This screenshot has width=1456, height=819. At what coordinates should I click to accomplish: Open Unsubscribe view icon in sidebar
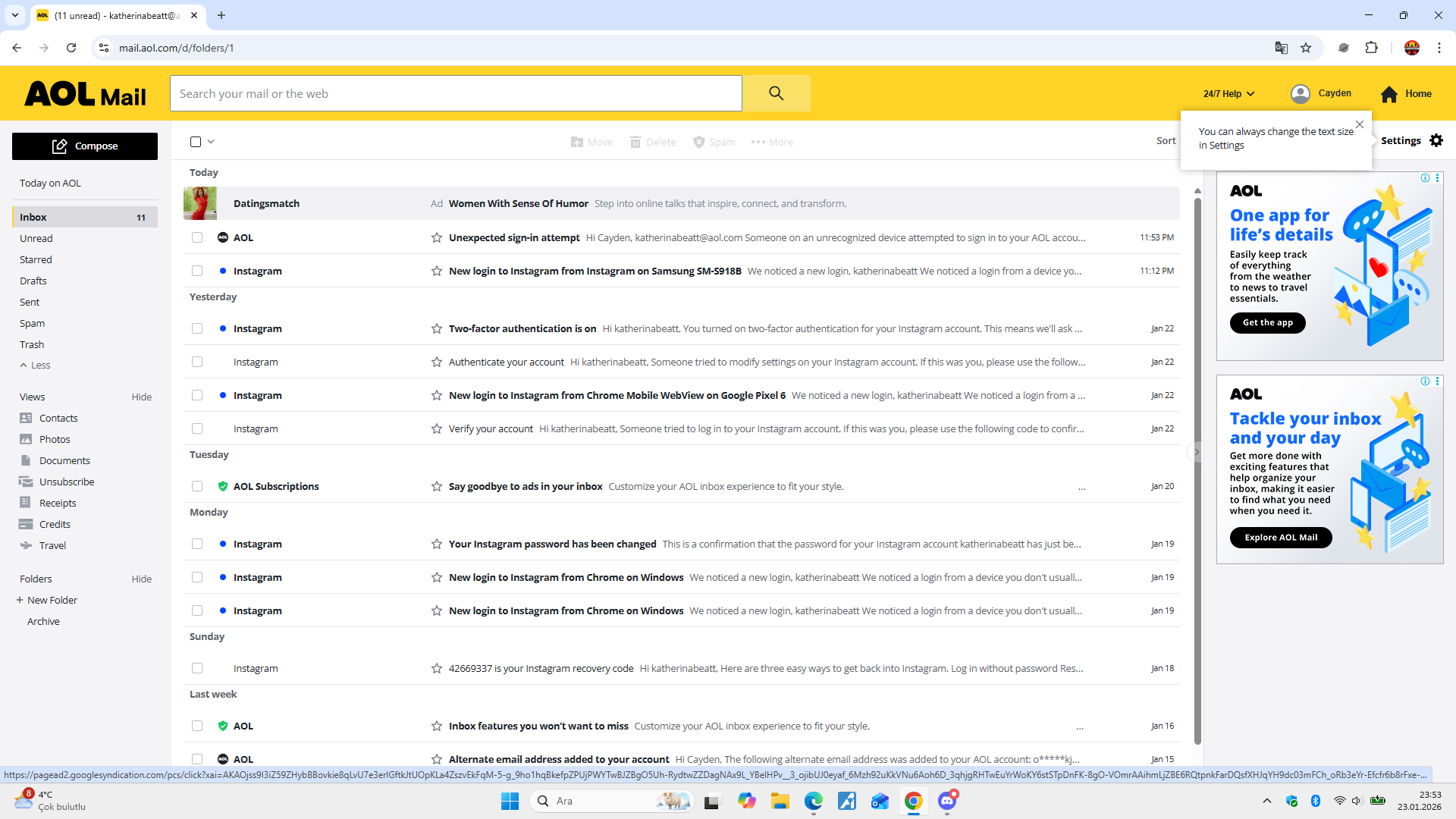(x=26, y=482)
